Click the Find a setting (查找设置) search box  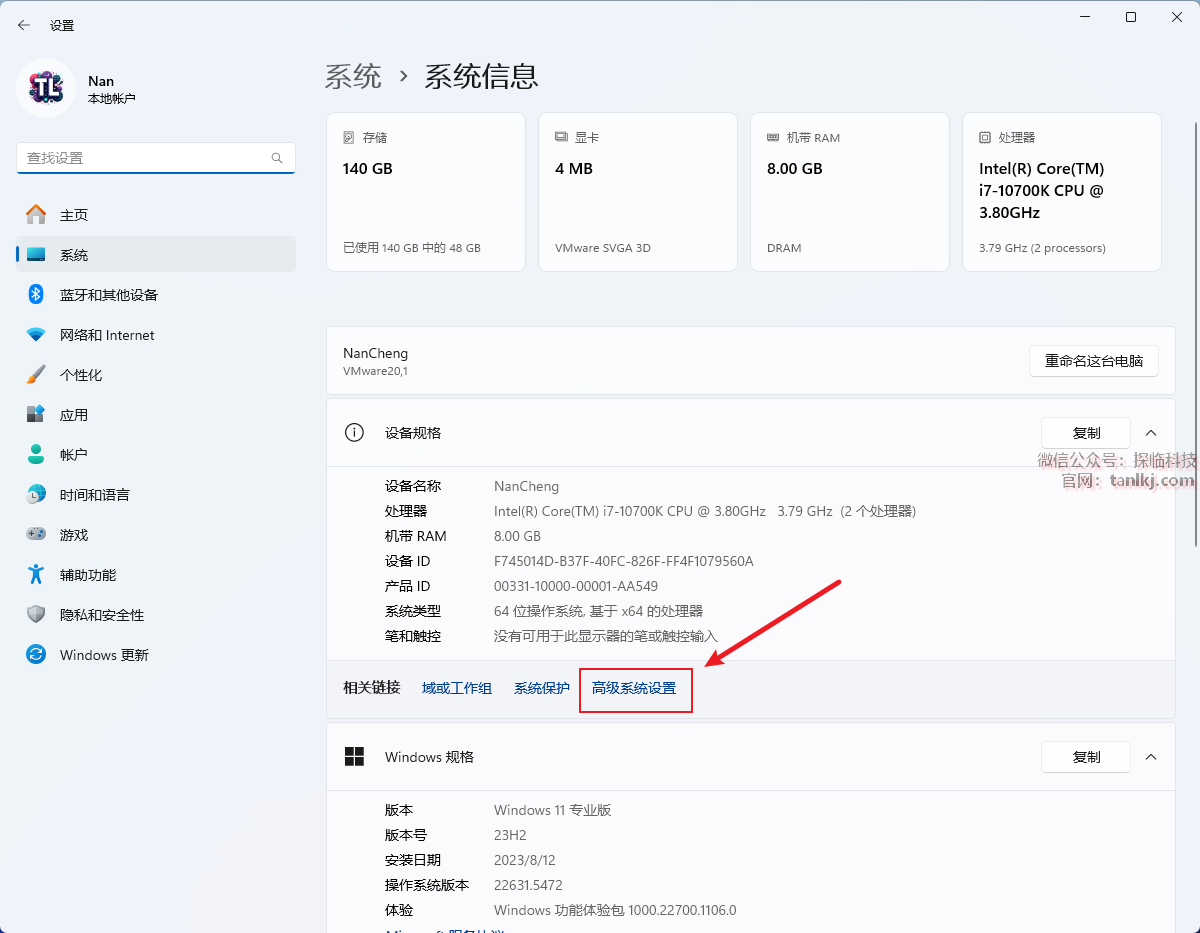(145, 158)
